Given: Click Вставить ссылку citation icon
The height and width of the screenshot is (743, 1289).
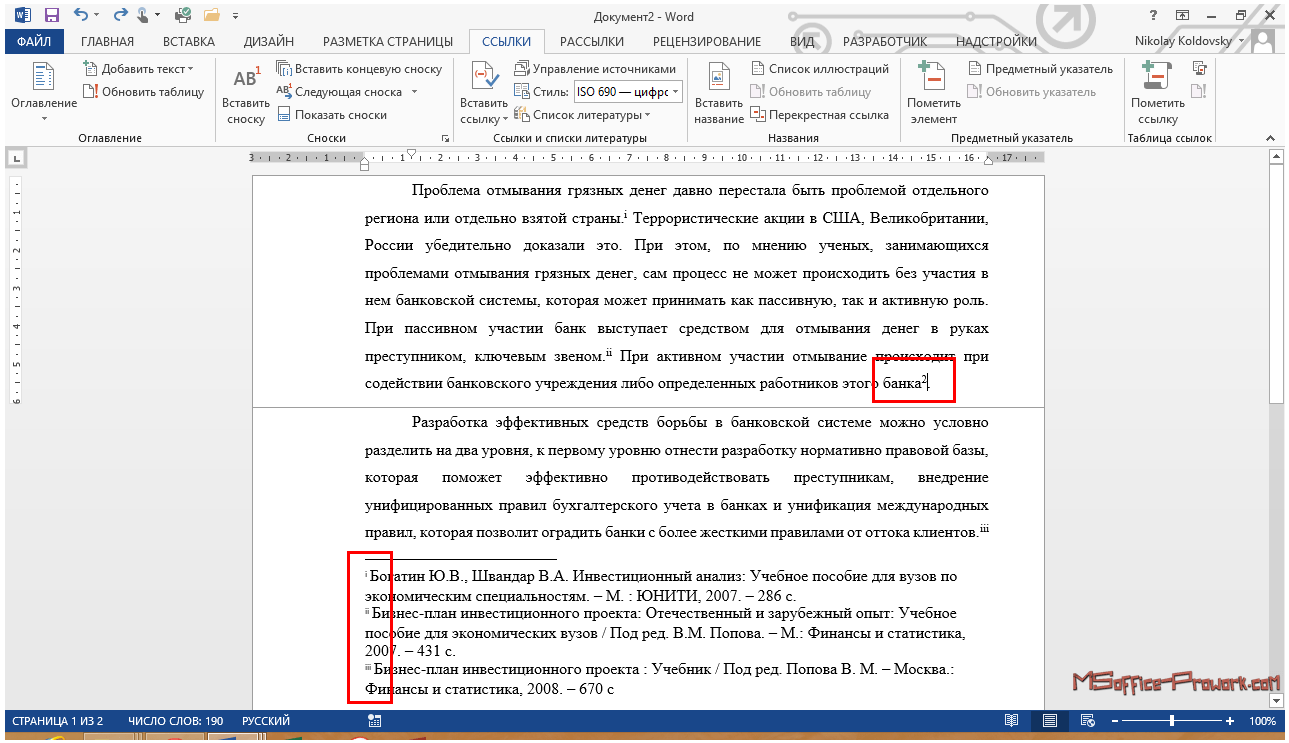Looking at the screenshot, I should tap(483, 78).
